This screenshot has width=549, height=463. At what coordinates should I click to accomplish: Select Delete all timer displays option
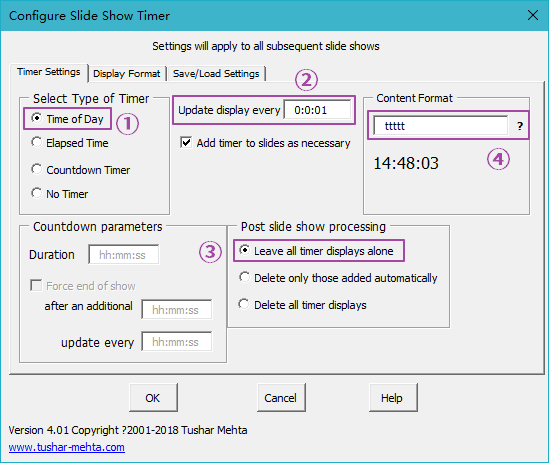(x=303, y=305)
